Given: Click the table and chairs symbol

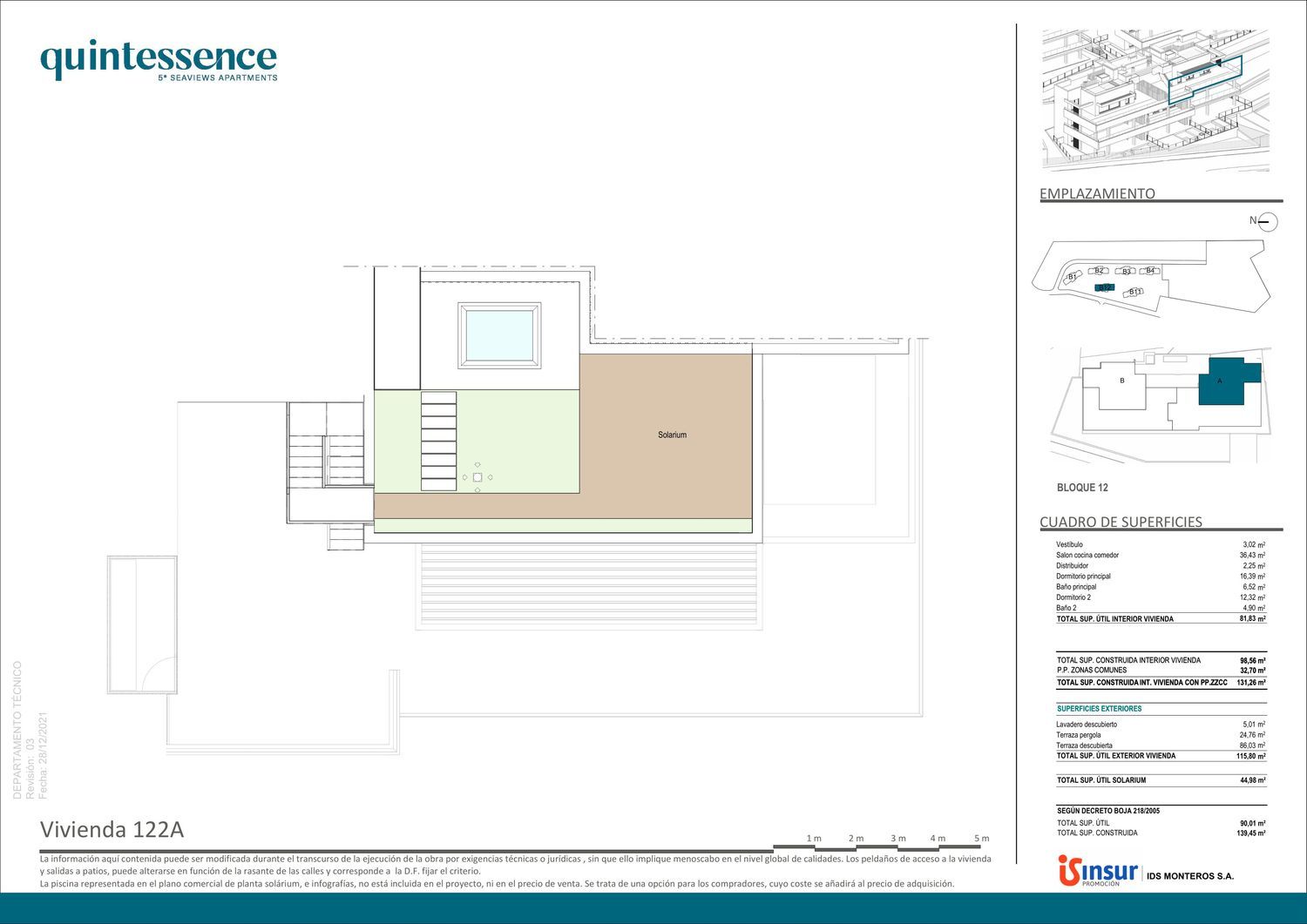Looking at the screenshot, I should pos(477,477).
